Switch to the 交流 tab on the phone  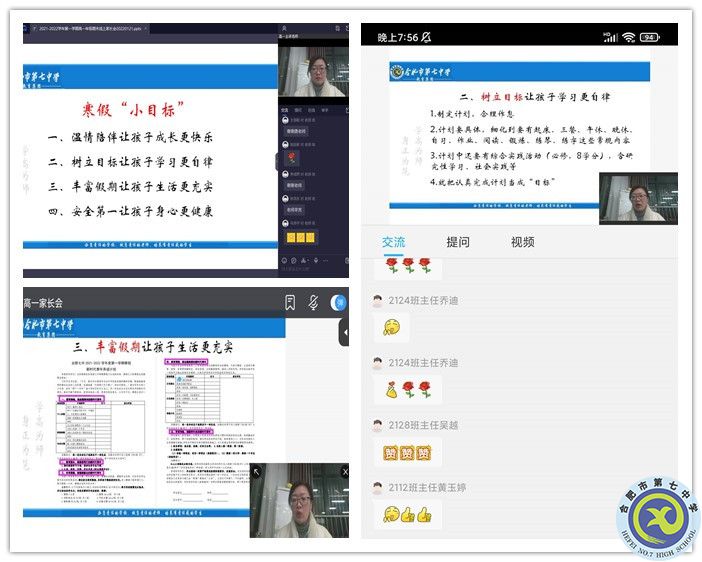pos(393,242)
